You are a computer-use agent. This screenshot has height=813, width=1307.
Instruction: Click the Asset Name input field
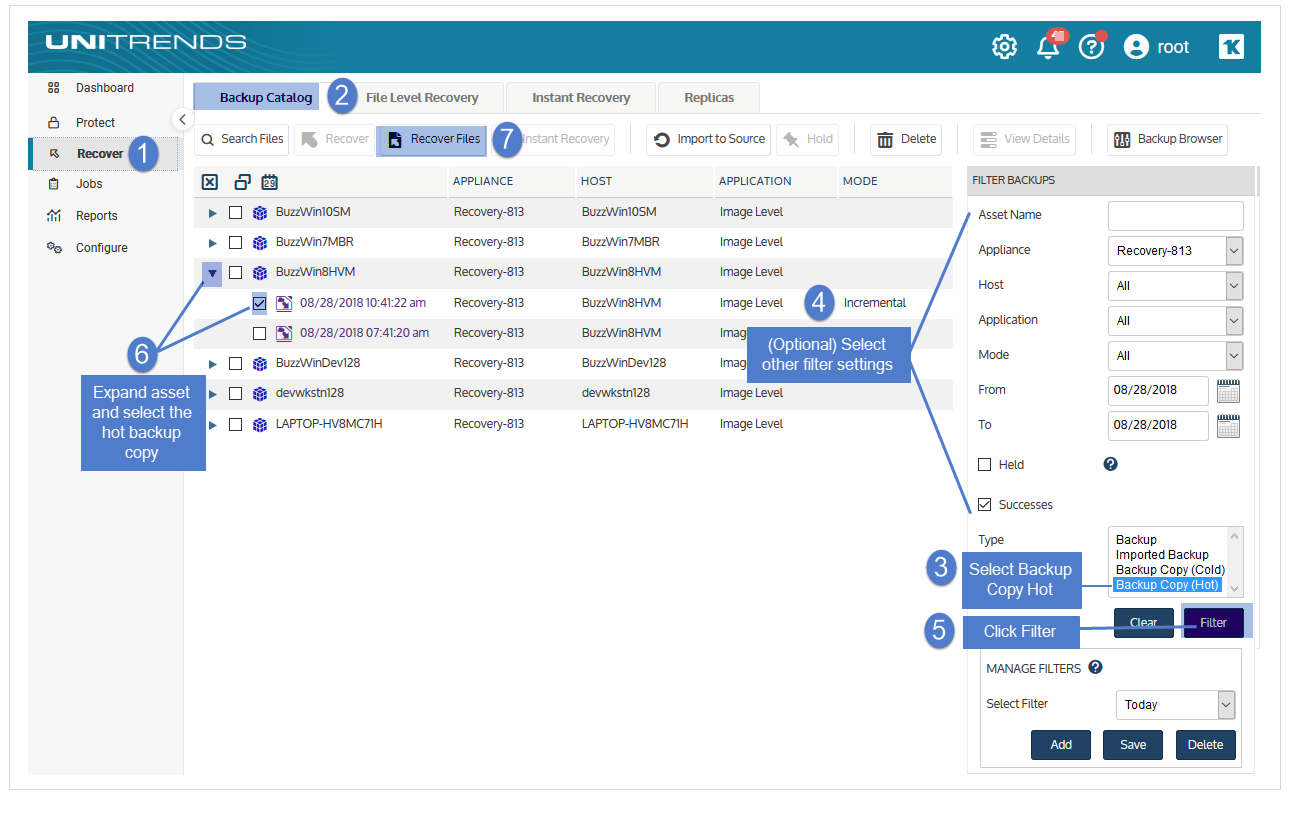click(x=1176, y=215)
